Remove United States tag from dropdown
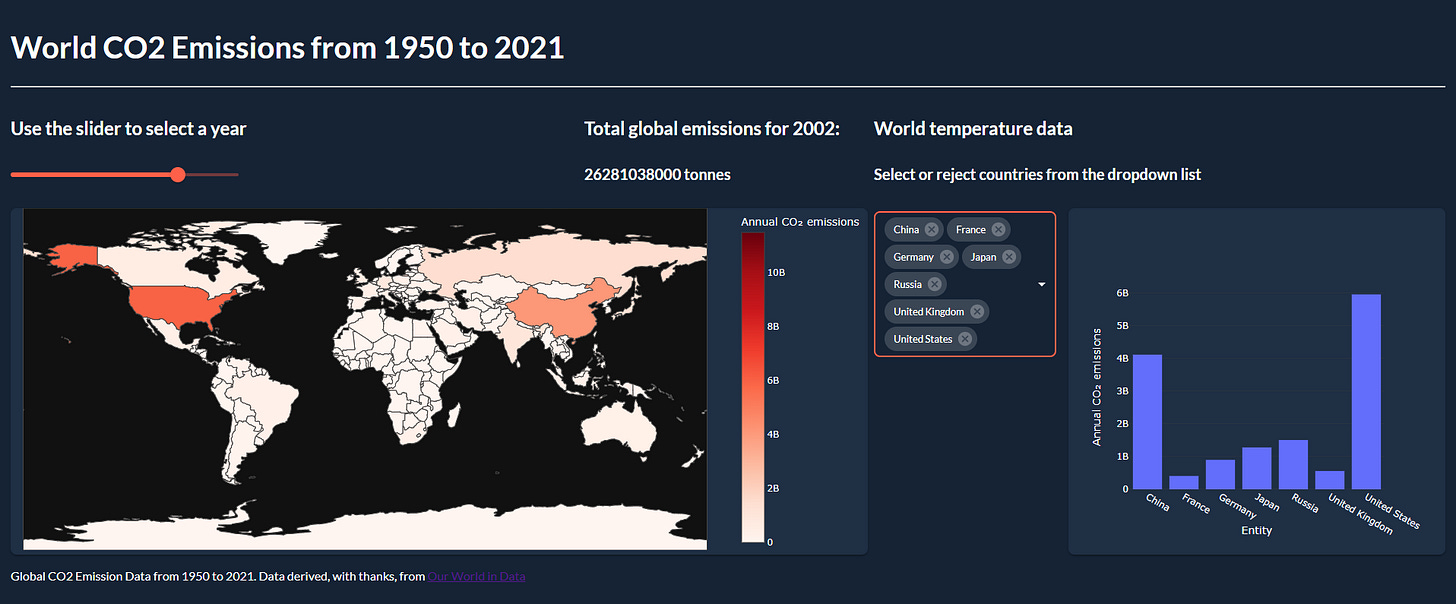The width and height of the screenshot is (1456, 604). click(x=965, y=339)
